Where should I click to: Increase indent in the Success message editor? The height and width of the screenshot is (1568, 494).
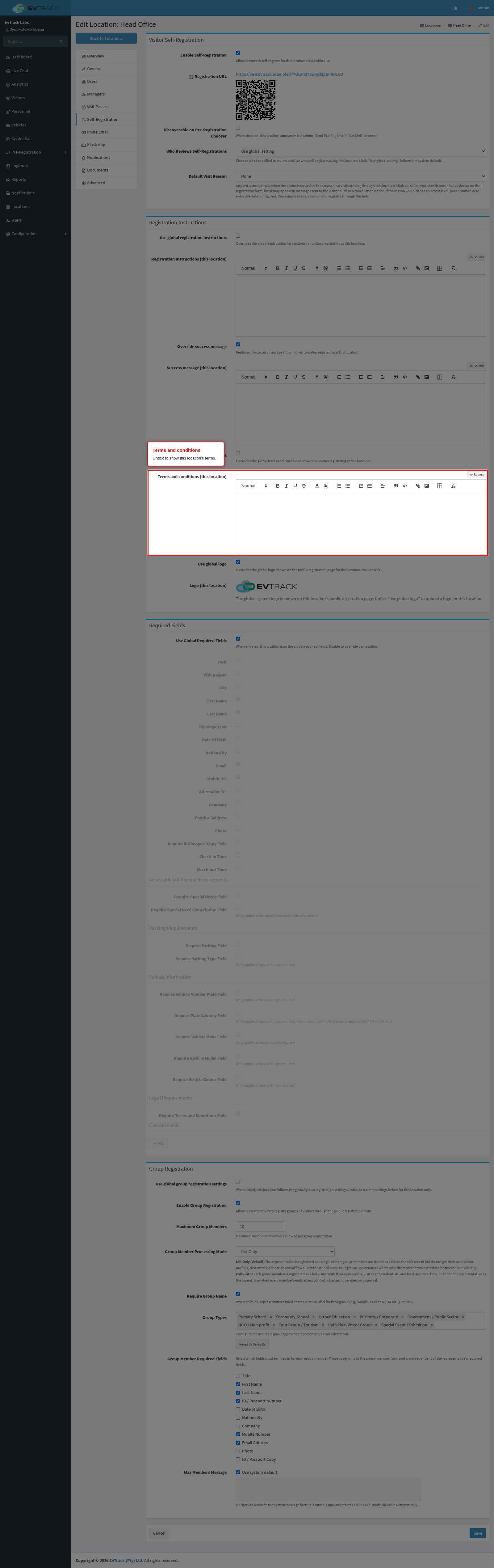coord(369,377)
